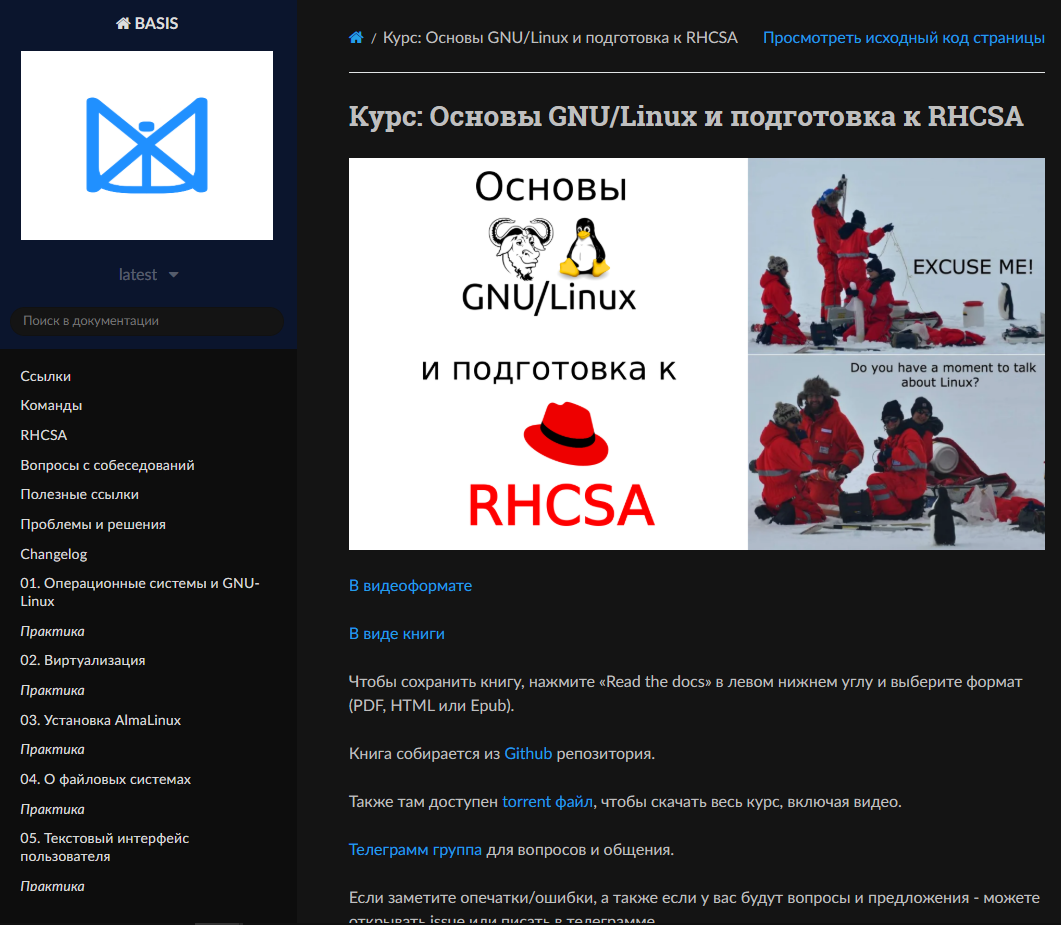1061x925 pixels.
Task: Click the blue BASIS logo image
Action: click(x=147, y=145)
